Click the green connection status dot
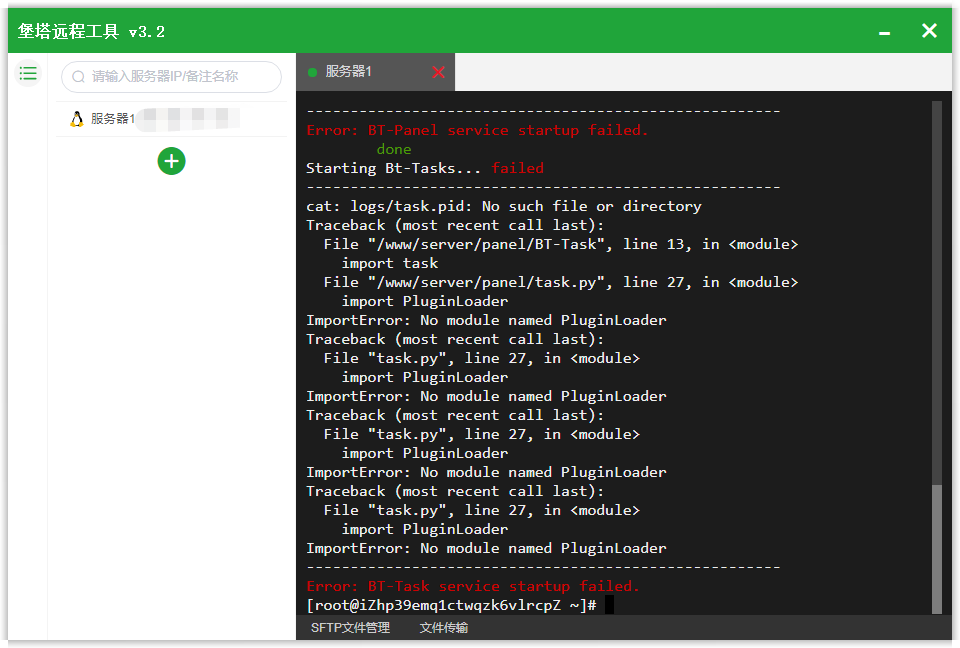This screenshot has height=648, width=960. click(x=312, y=72)
